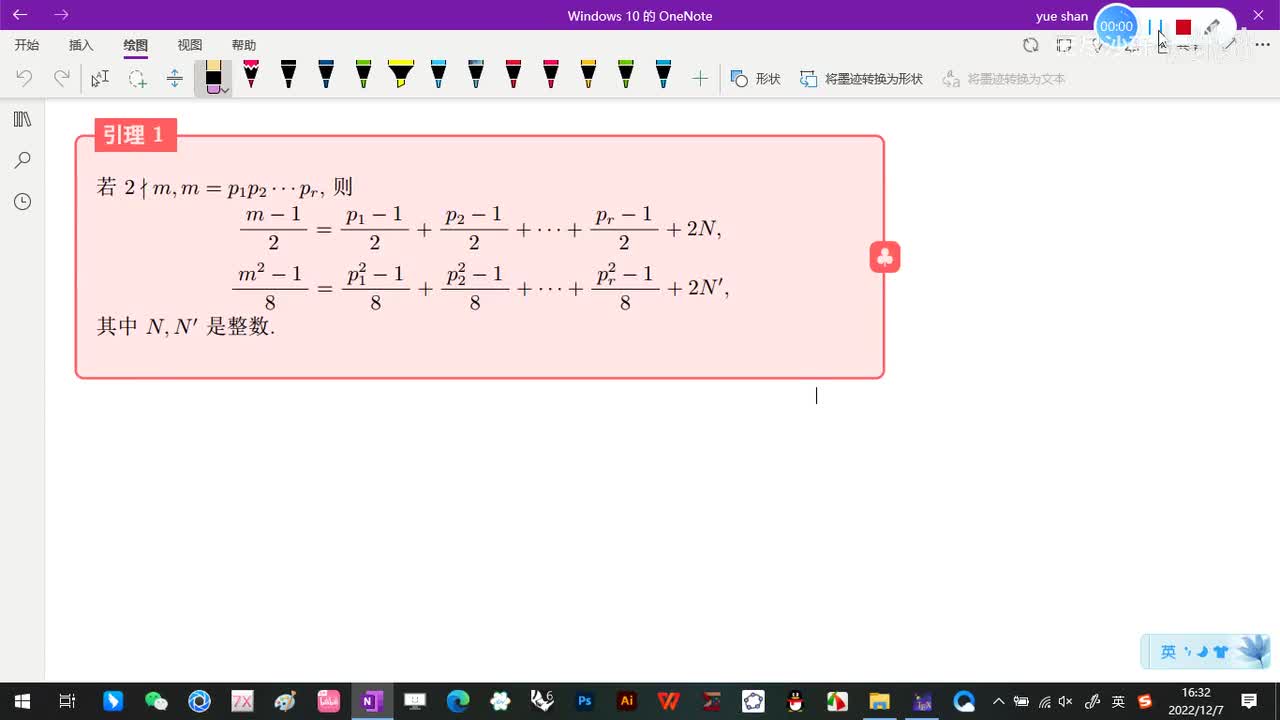Add a new pen with the plus button
Viewport: 1280px width, 720px height.
pos(700,78)
